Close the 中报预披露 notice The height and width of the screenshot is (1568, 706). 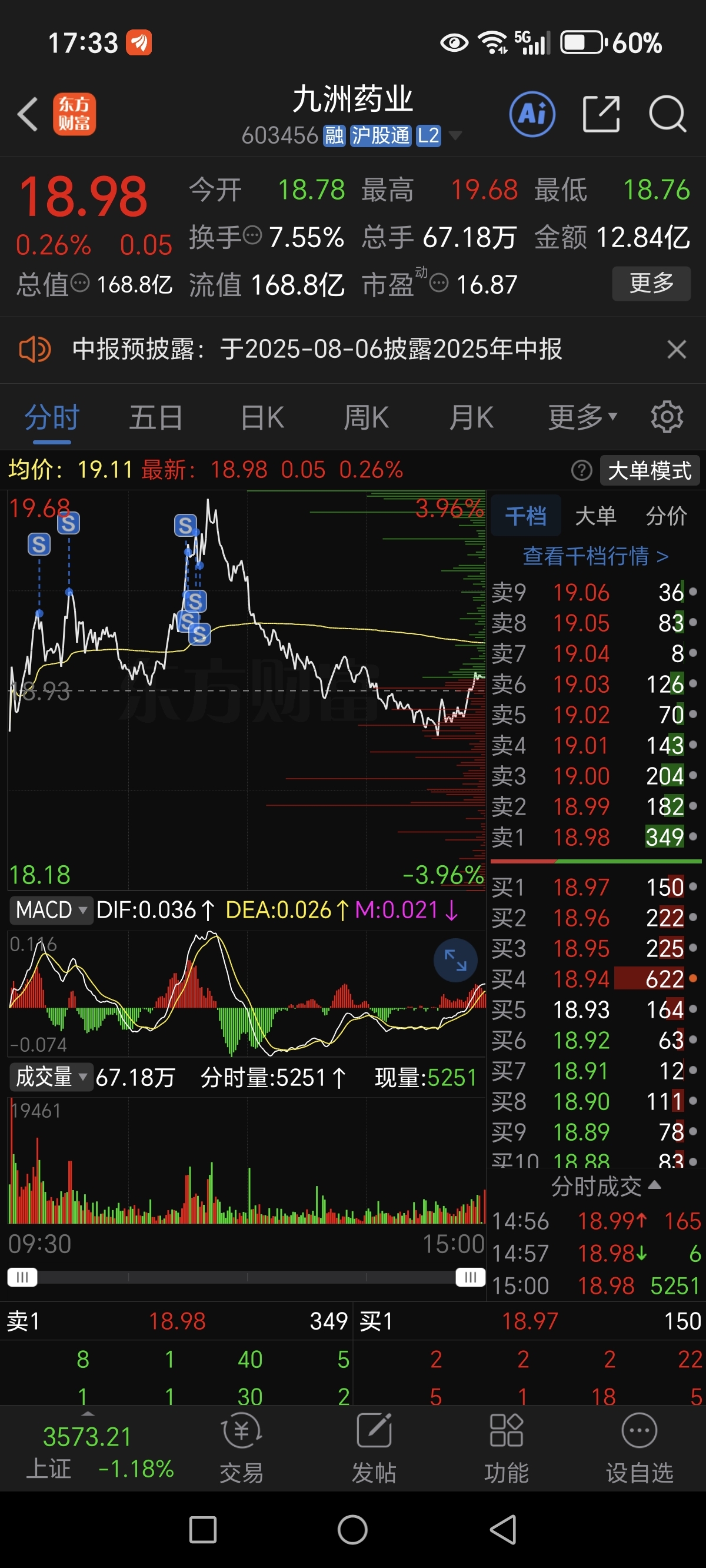click(676, 350)
